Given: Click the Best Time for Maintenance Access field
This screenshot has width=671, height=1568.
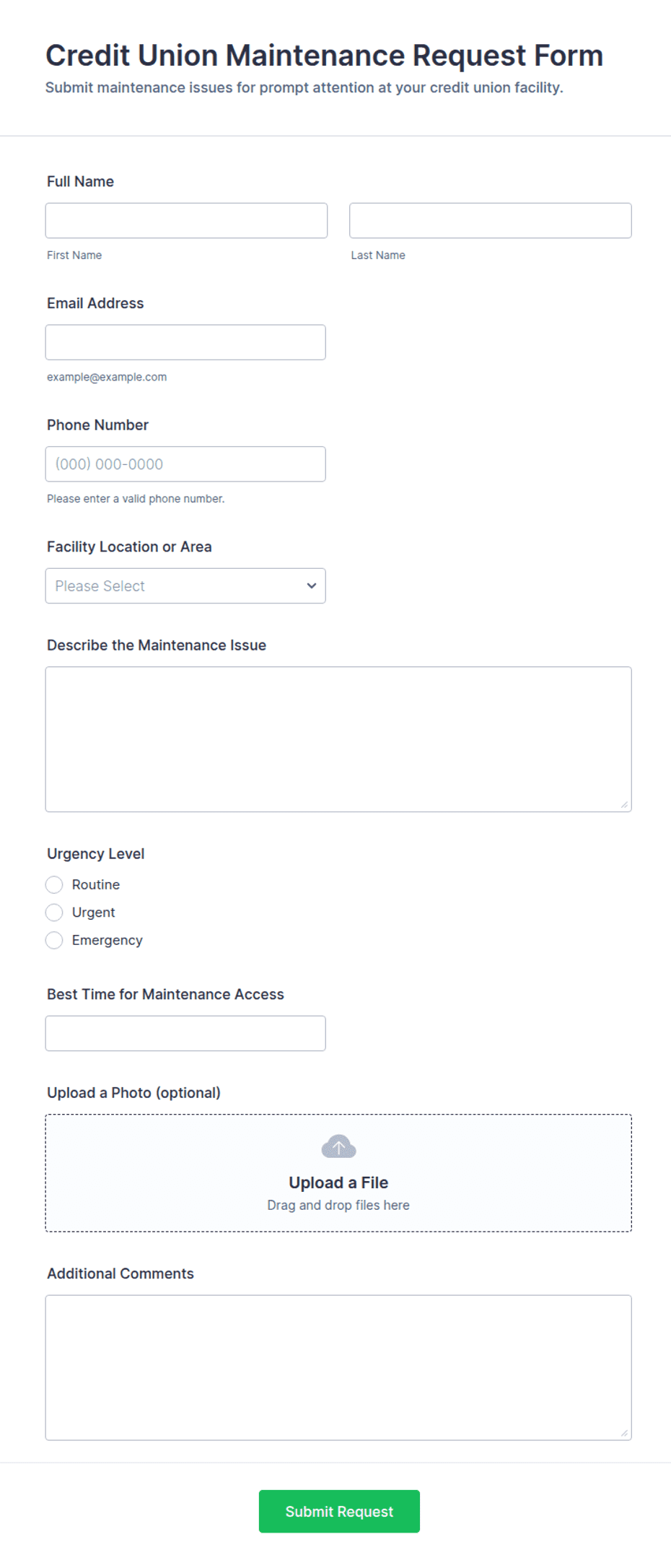Looking at the screenshot, I should [185, 1033].
